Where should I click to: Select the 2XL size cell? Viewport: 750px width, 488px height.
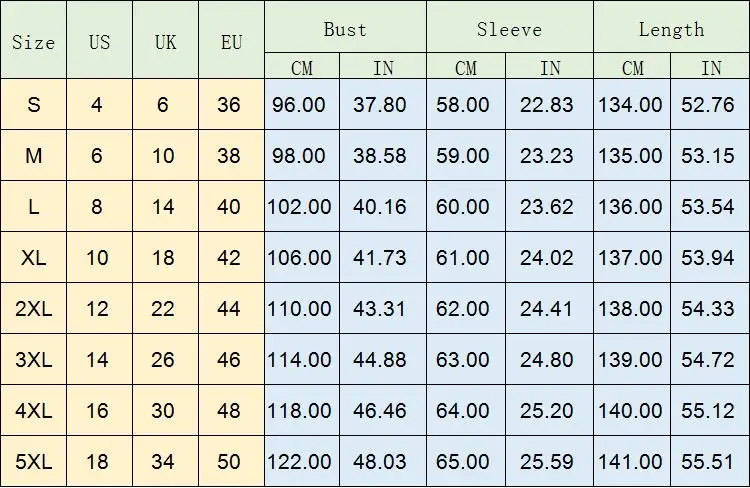[x=33, y=309]
